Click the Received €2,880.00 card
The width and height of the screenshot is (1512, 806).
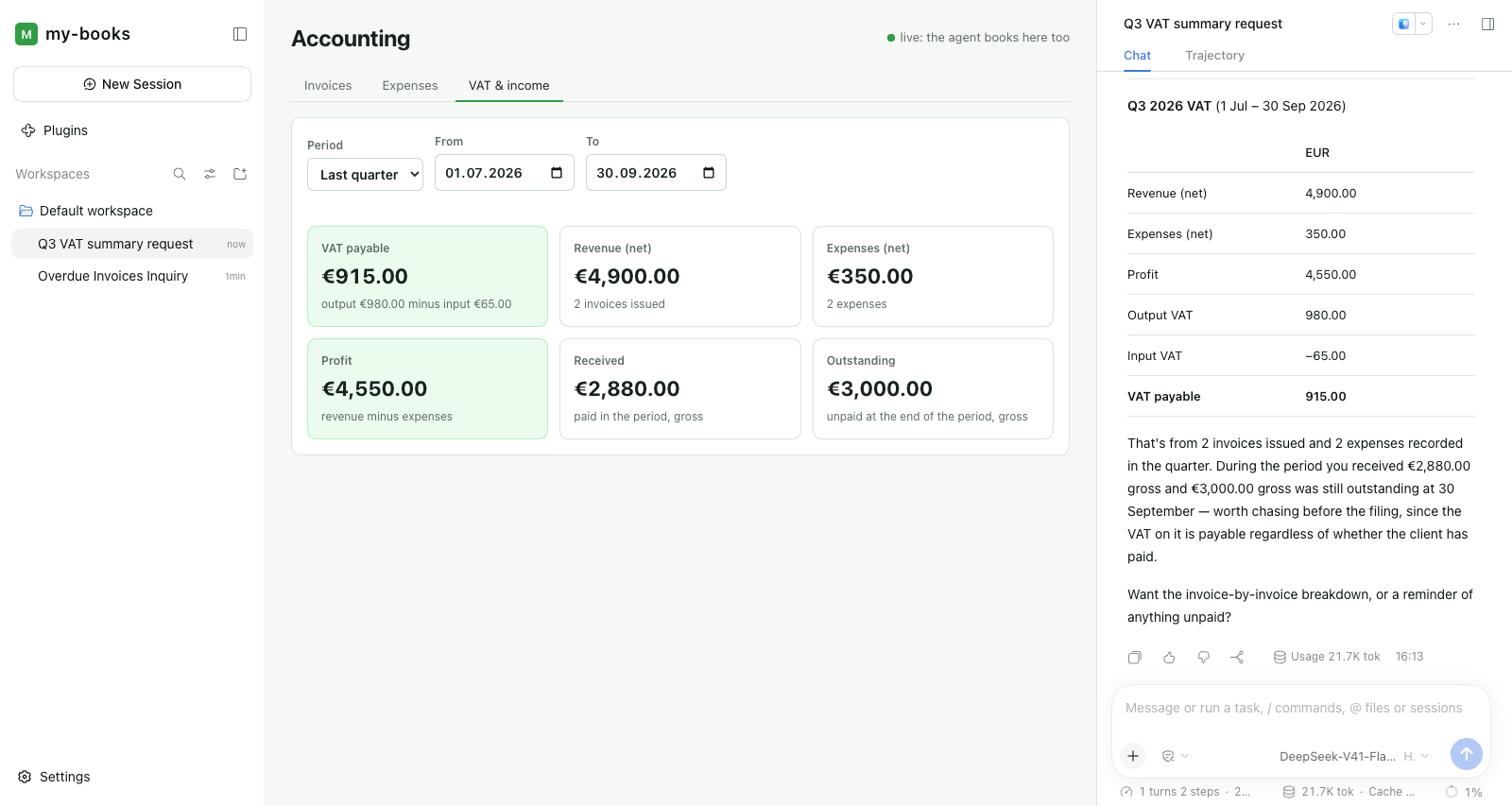tap(680, 388)
